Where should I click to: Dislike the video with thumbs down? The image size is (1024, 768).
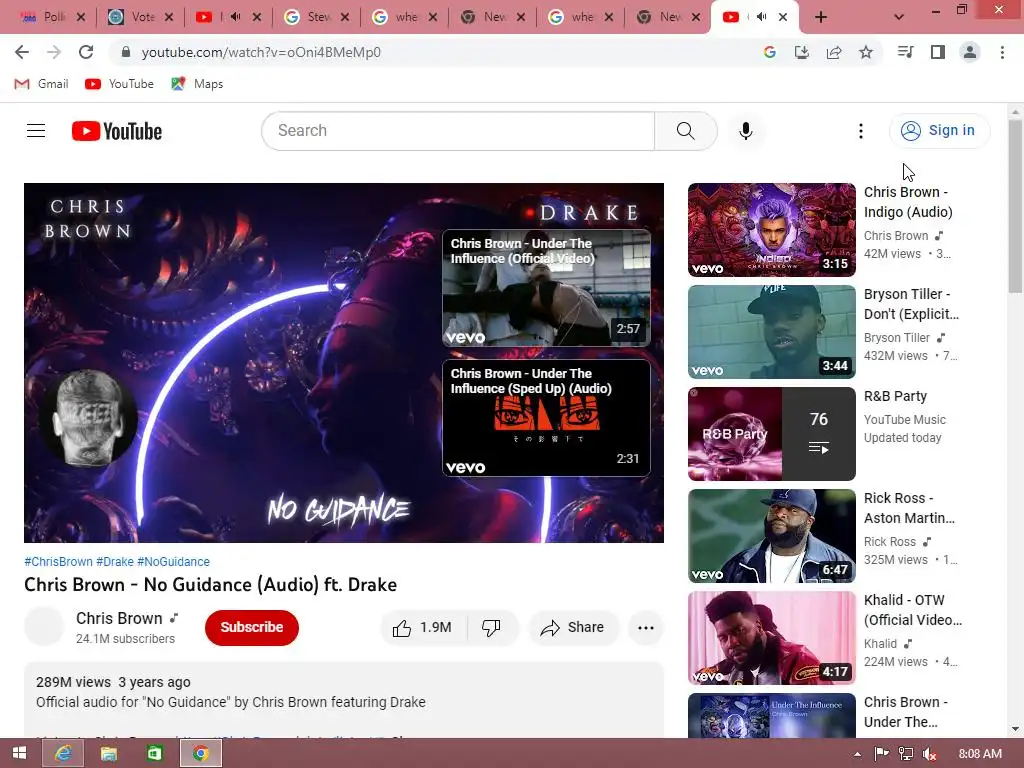491,628
